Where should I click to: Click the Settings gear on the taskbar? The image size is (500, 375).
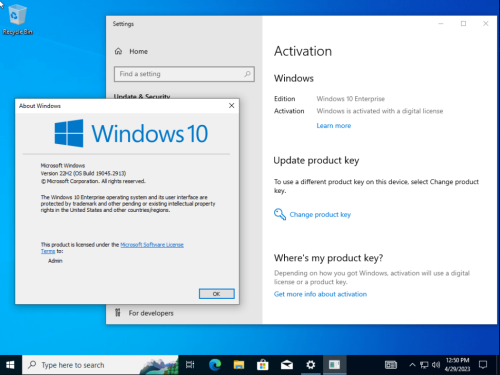click(x=311, y=365)
